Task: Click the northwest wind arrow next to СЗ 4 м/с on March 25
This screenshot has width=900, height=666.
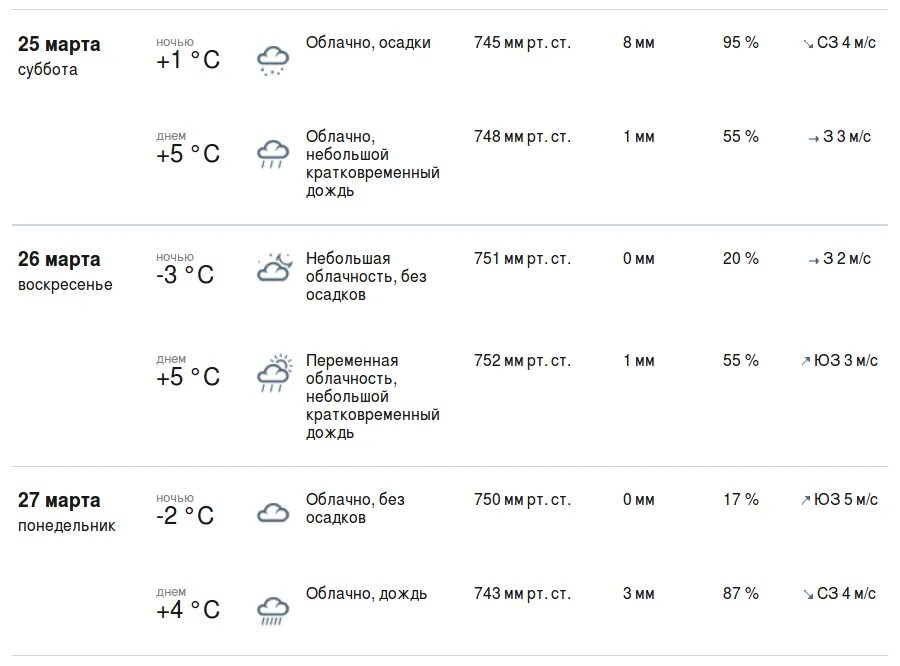Action: (808, 44)
